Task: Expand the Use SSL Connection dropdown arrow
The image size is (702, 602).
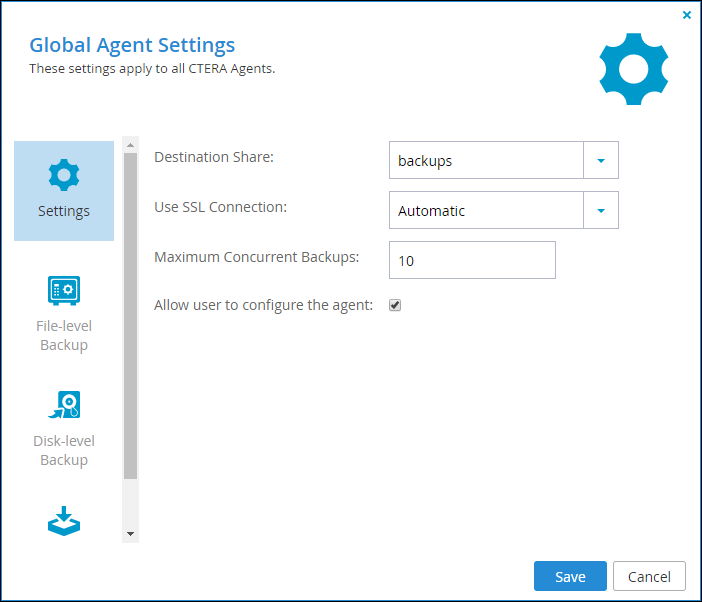Action: point(601,210)
